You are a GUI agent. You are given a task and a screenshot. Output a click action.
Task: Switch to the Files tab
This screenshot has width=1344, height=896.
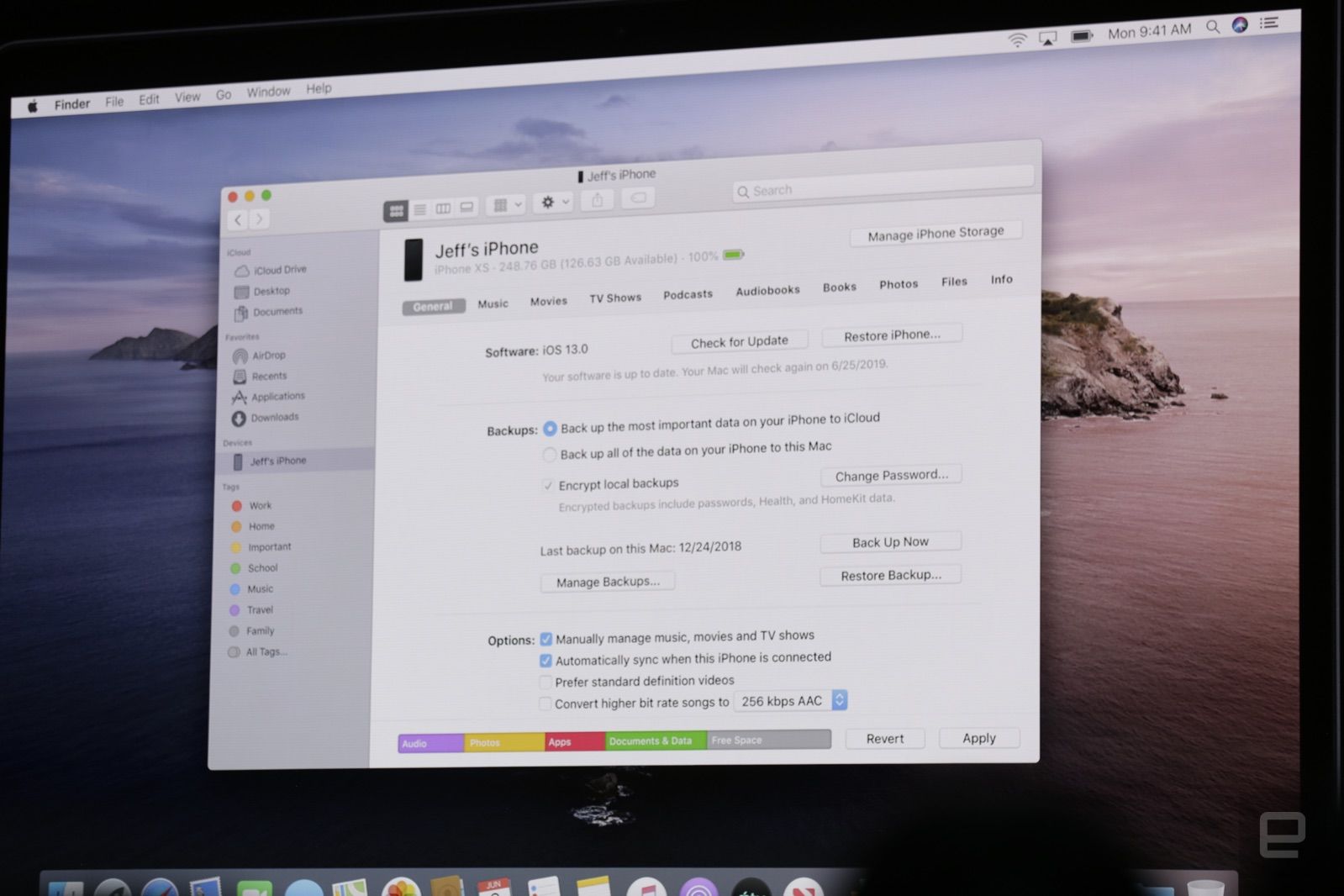[x=954, y=282]
